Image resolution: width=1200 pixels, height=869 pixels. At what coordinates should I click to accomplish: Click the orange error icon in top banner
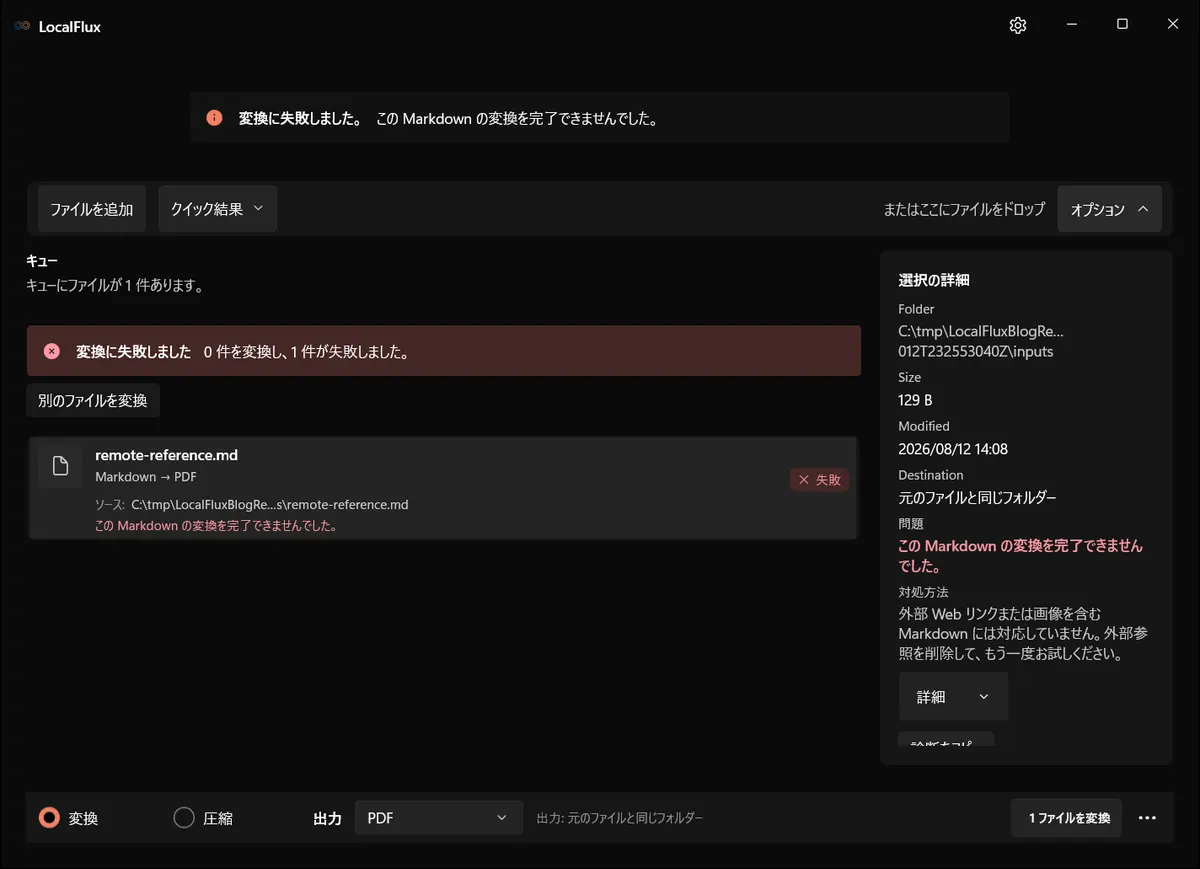click(x=214, y=118)
